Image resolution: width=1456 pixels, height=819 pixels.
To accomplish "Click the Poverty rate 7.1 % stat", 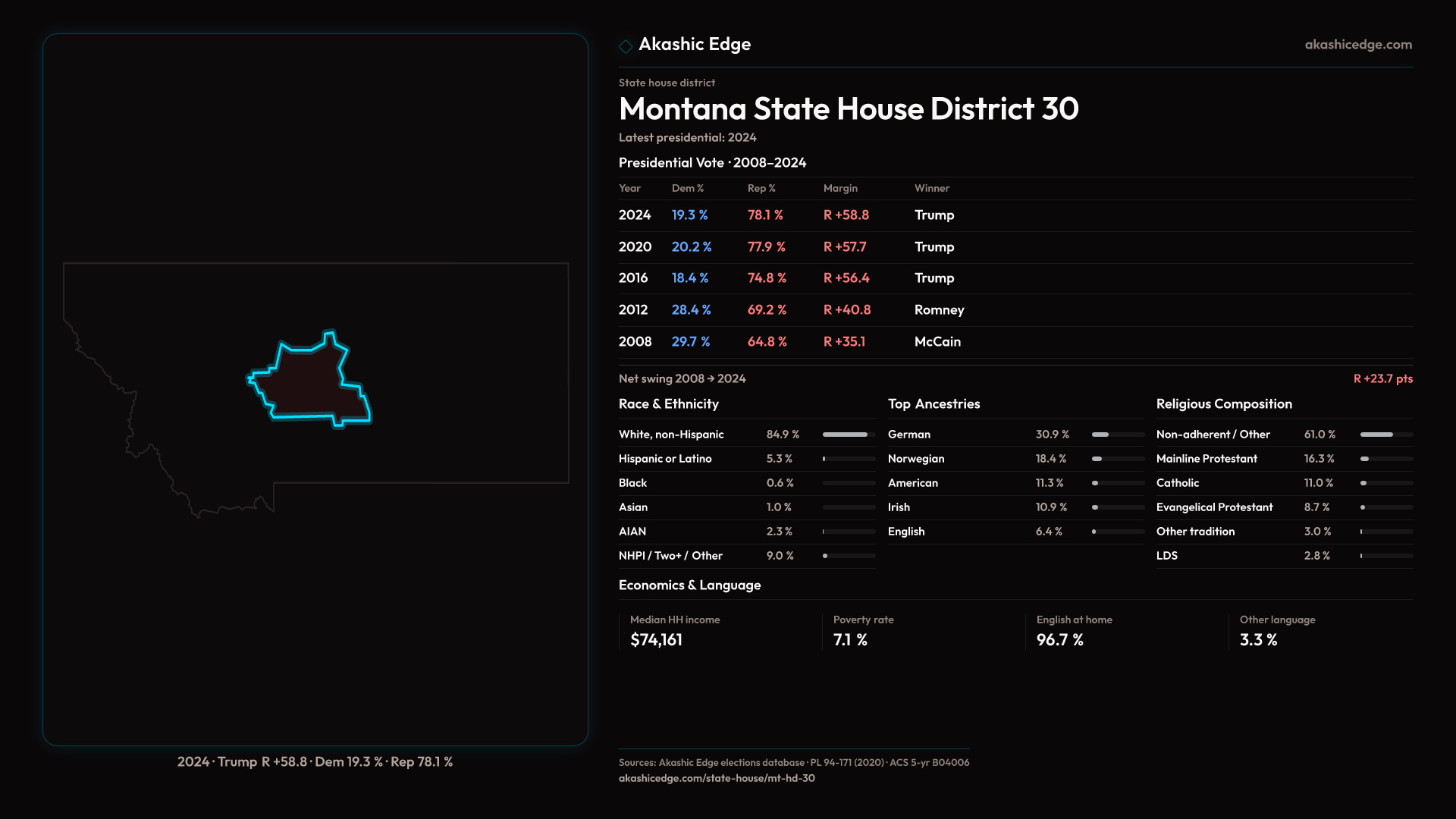I will (x=850, y=640).
